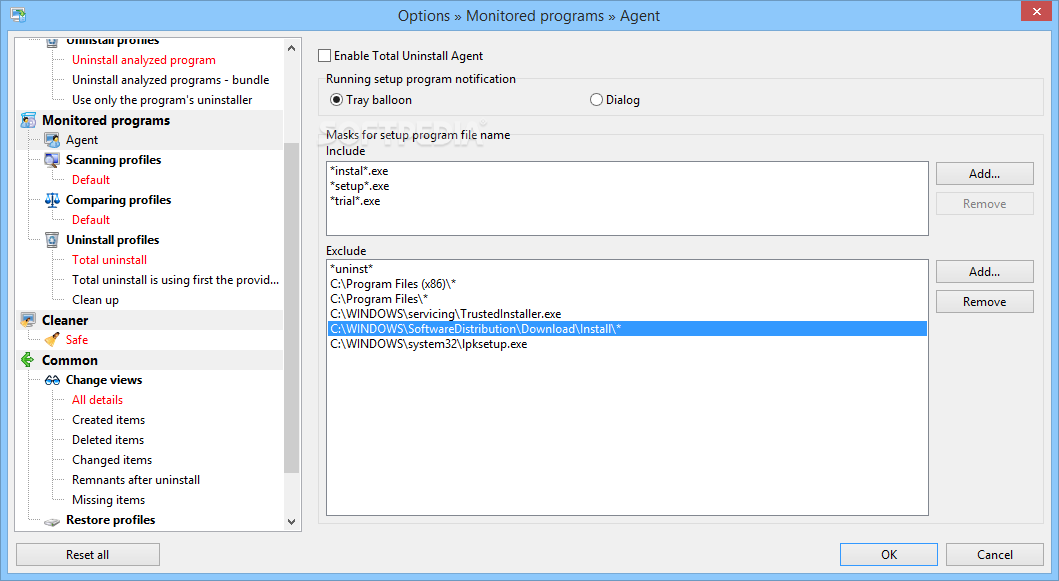Click the Scanning profiles icon
Screen dimensions: 1059x581
tap(52, 160)
